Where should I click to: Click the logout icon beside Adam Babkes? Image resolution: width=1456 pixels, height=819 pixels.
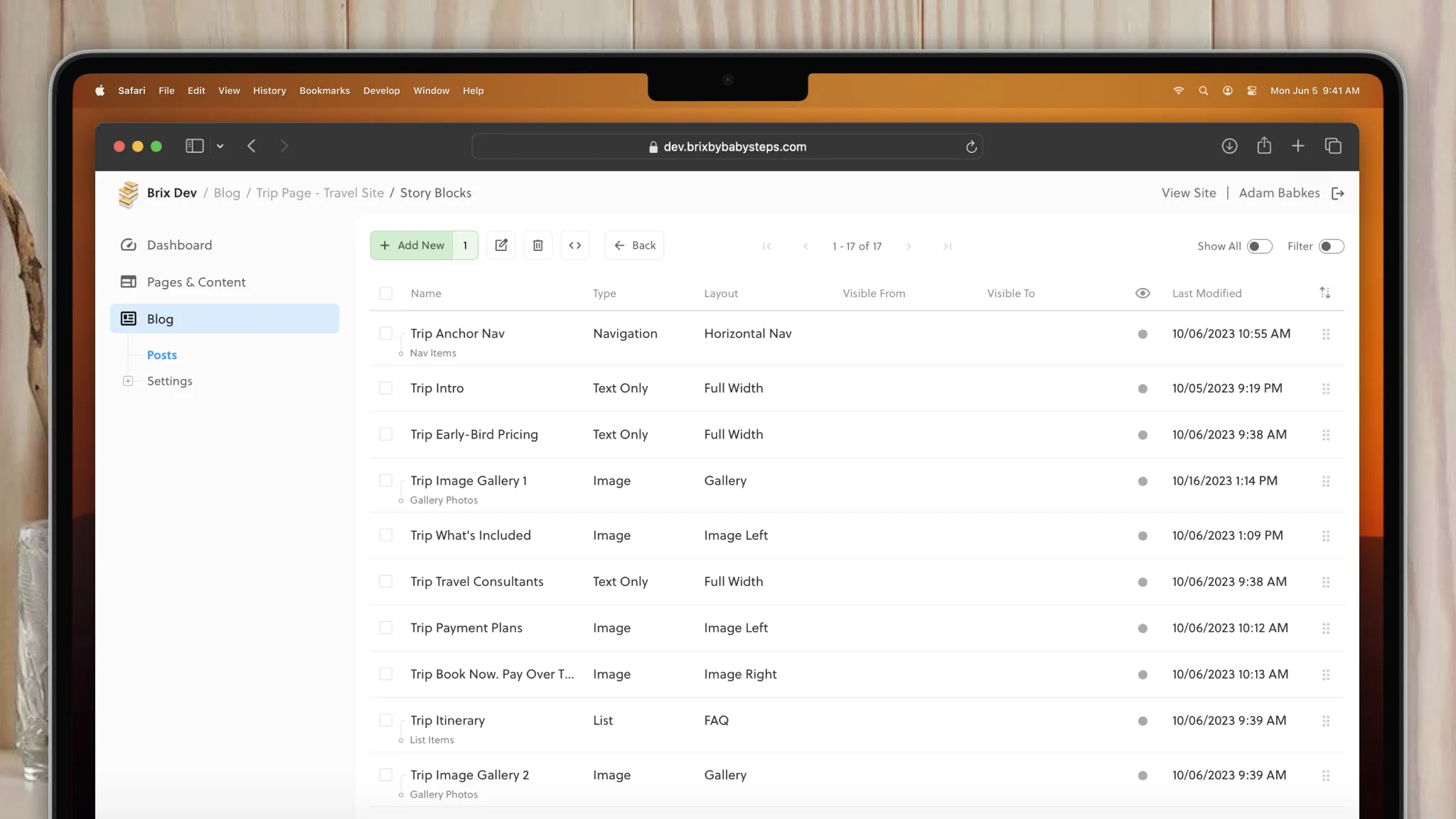pos(1338,193)
